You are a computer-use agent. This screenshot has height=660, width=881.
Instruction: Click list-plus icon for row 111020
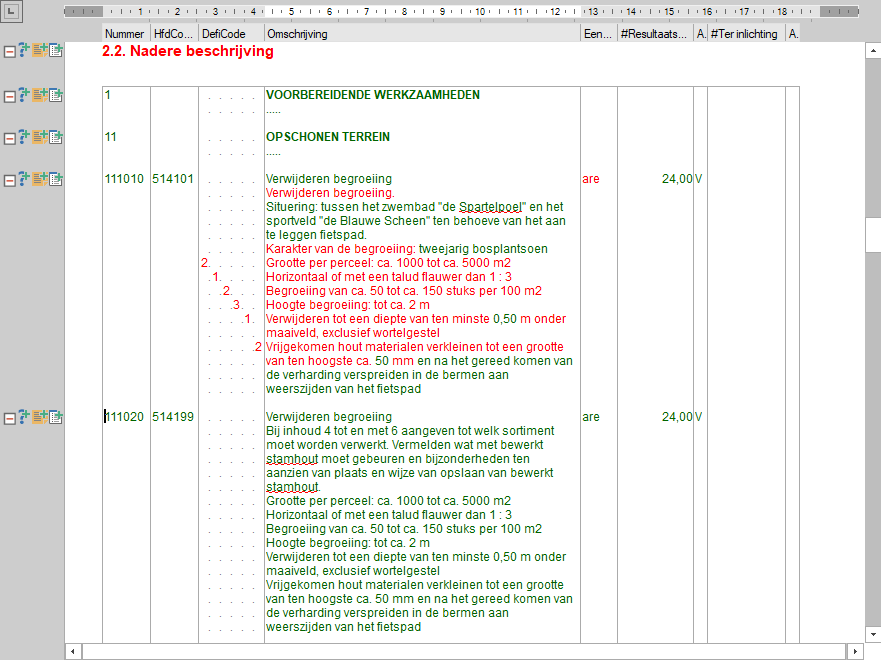pyautogui.click(x=56, y=417)
